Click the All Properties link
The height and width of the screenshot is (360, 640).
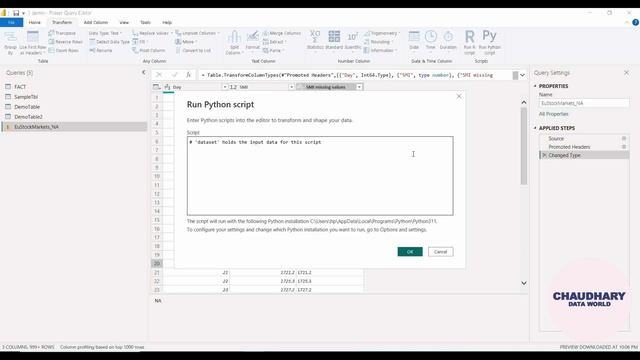pos(553,114)
